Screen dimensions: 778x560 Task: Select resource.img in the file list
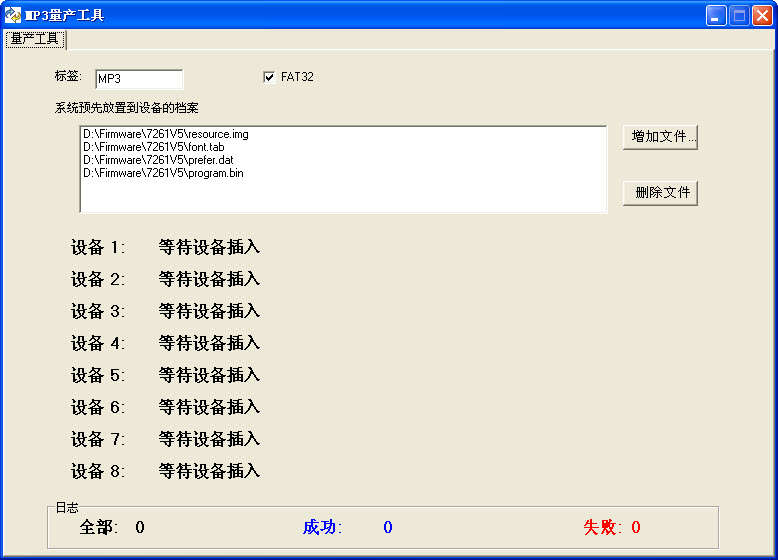(165, 134)
